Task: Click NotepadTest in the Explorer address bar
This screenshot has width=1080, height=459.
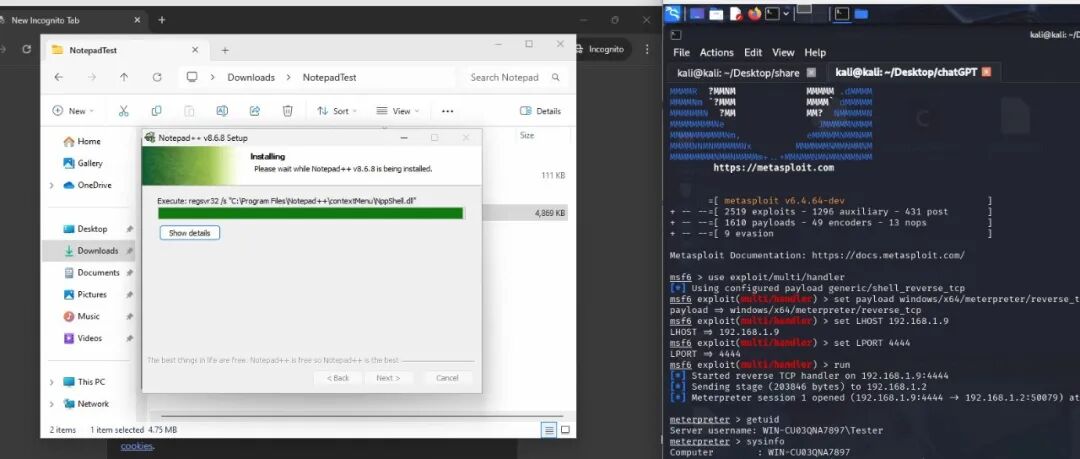Action: 329,77
